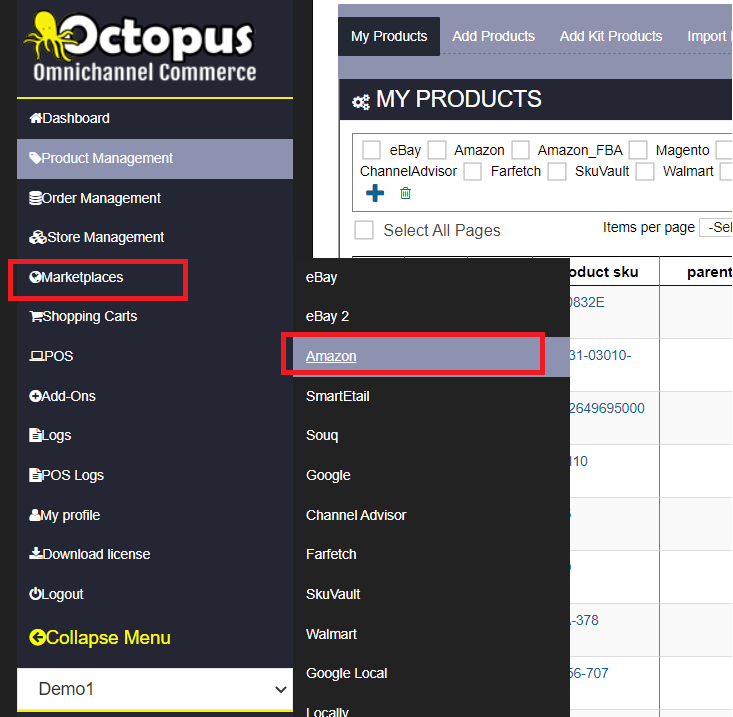Tick the Magento checkbox
Image resolution: width=733 pixels, height=717 pixels.
638,151
